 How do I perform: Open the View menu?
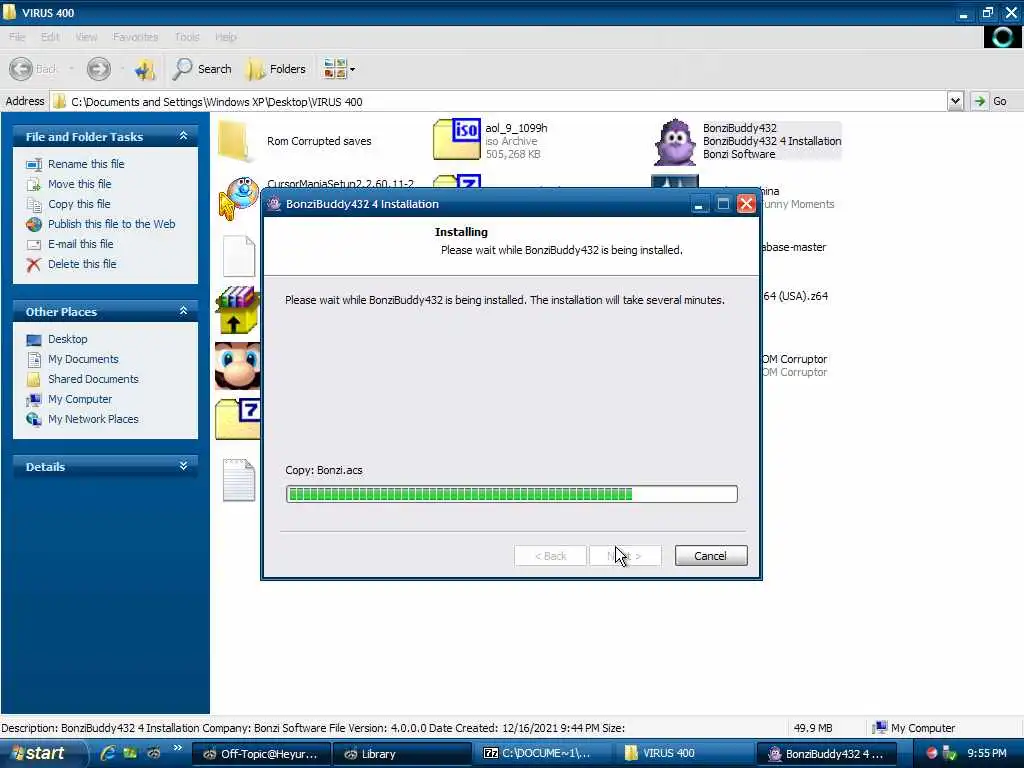click(86, 37)
